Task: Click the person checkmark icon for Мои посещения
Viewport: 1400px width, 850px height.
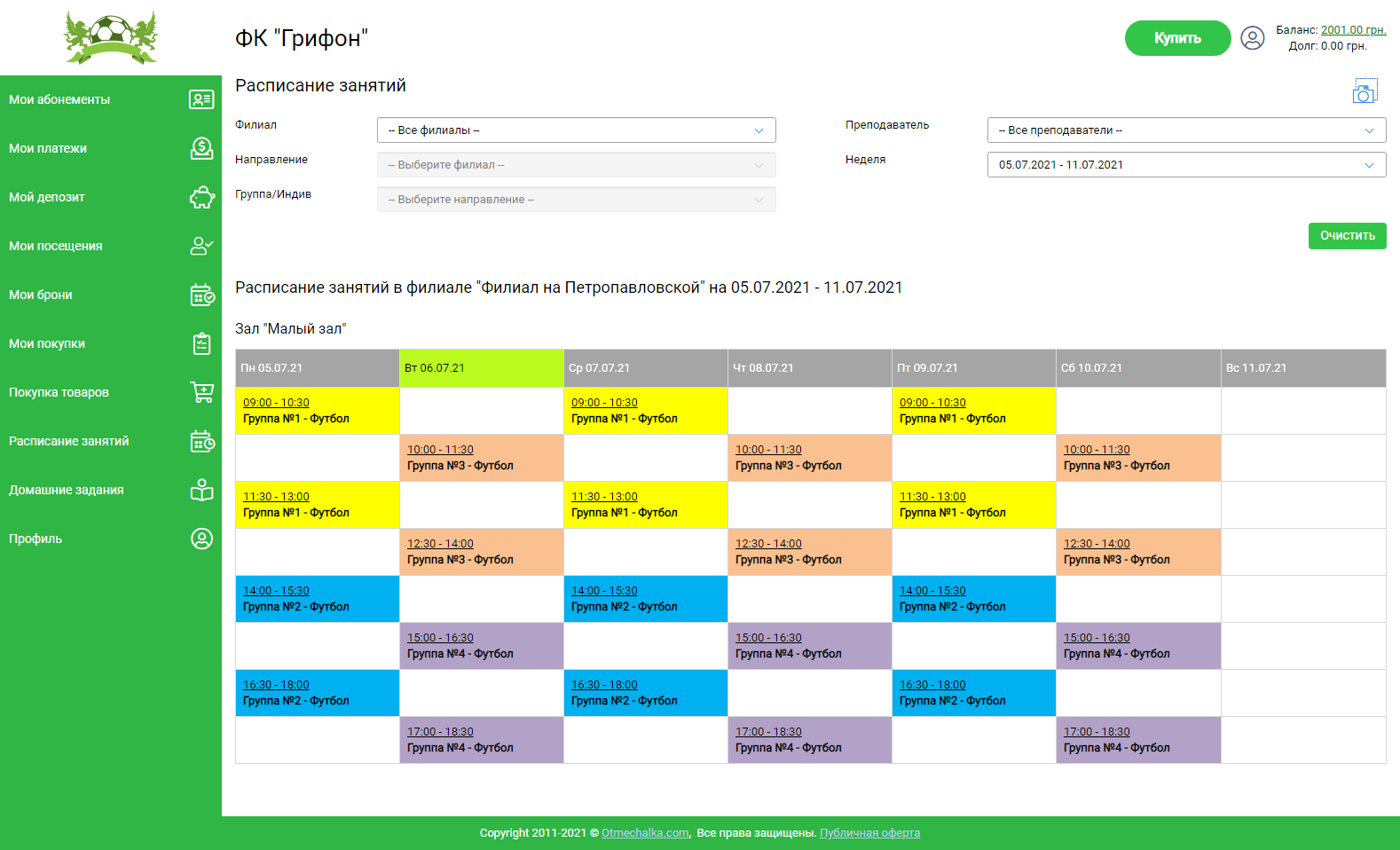Action: tap(201, 246)
